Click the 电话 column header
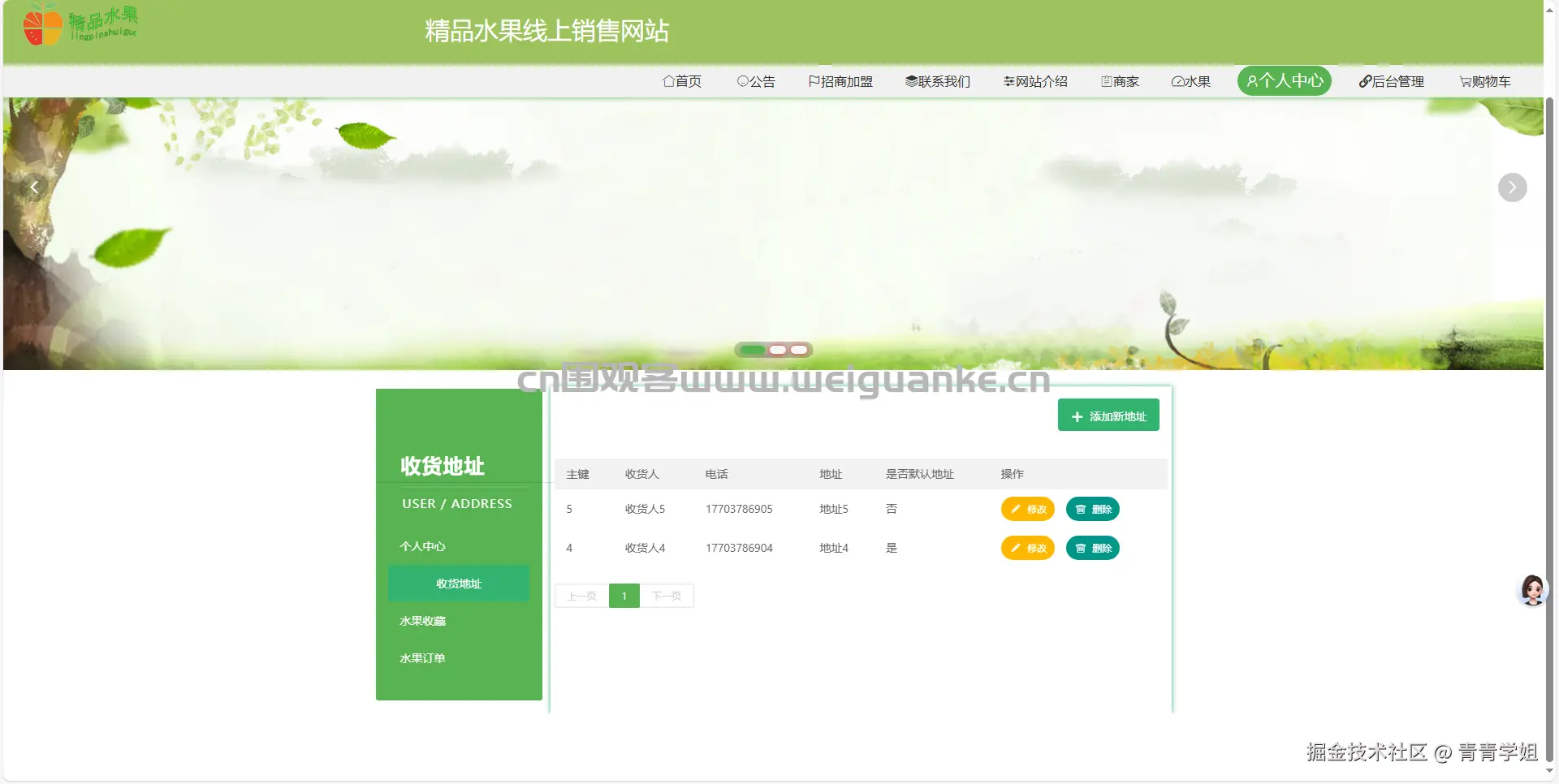The height and width of the screenshot is (784, 1559). click(716, 474)
